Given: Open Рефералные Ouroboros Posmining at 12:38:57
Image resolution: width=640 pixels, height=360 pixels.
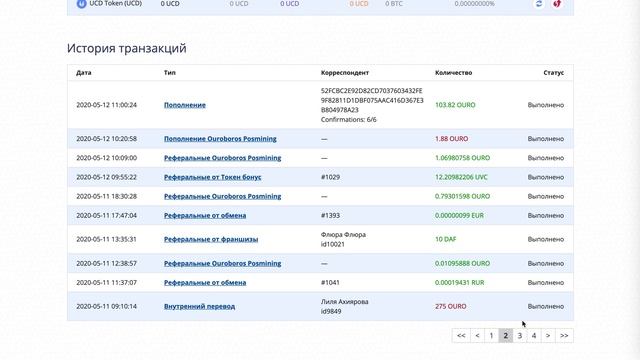Looking at the screenshot, I should pyautogui.click(x=222, y=264).
